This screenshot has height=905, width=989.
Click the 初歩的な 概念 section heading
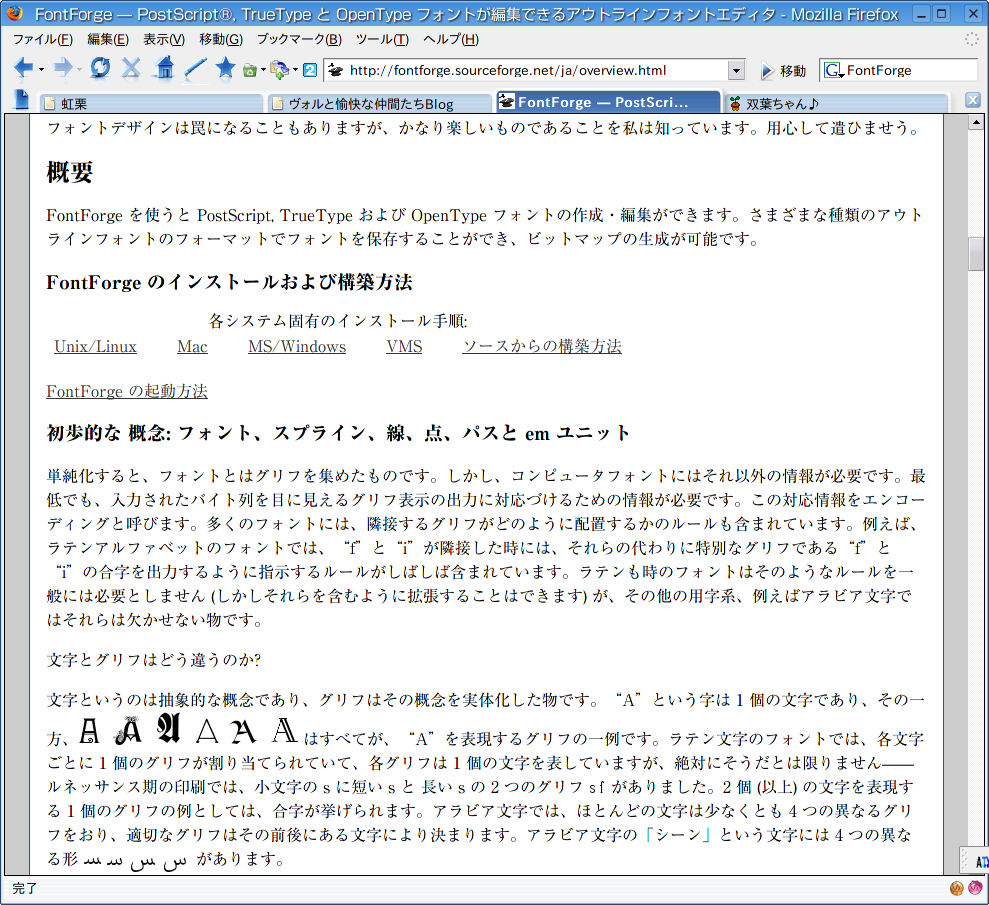click(339, 433)
